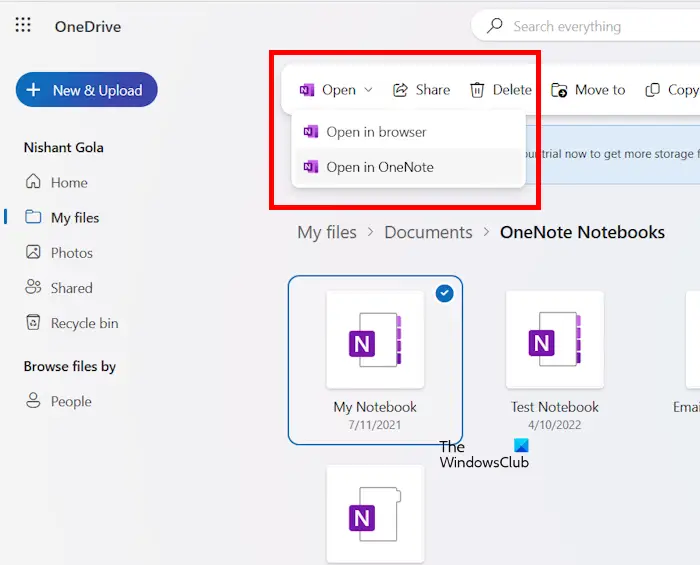Screen dimensions: 700x565
Task: Click the OneDrive title text
Action: 88,27
